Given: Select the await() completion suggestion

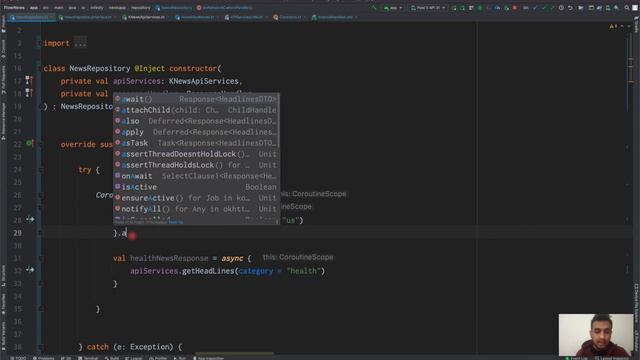Looking at the screenshot, I should 196,99.
